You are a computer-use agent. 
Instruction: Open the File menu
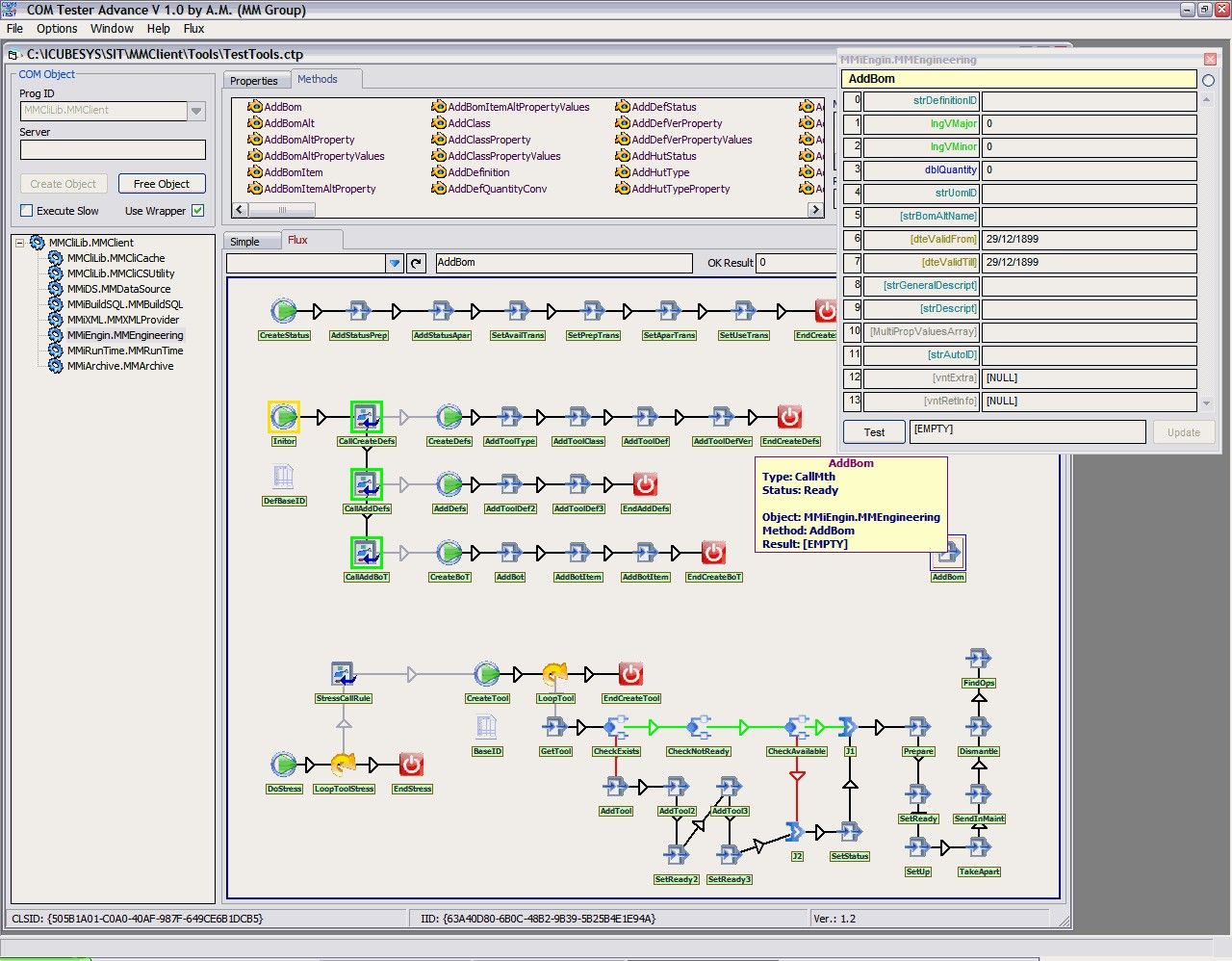point(14,29)
